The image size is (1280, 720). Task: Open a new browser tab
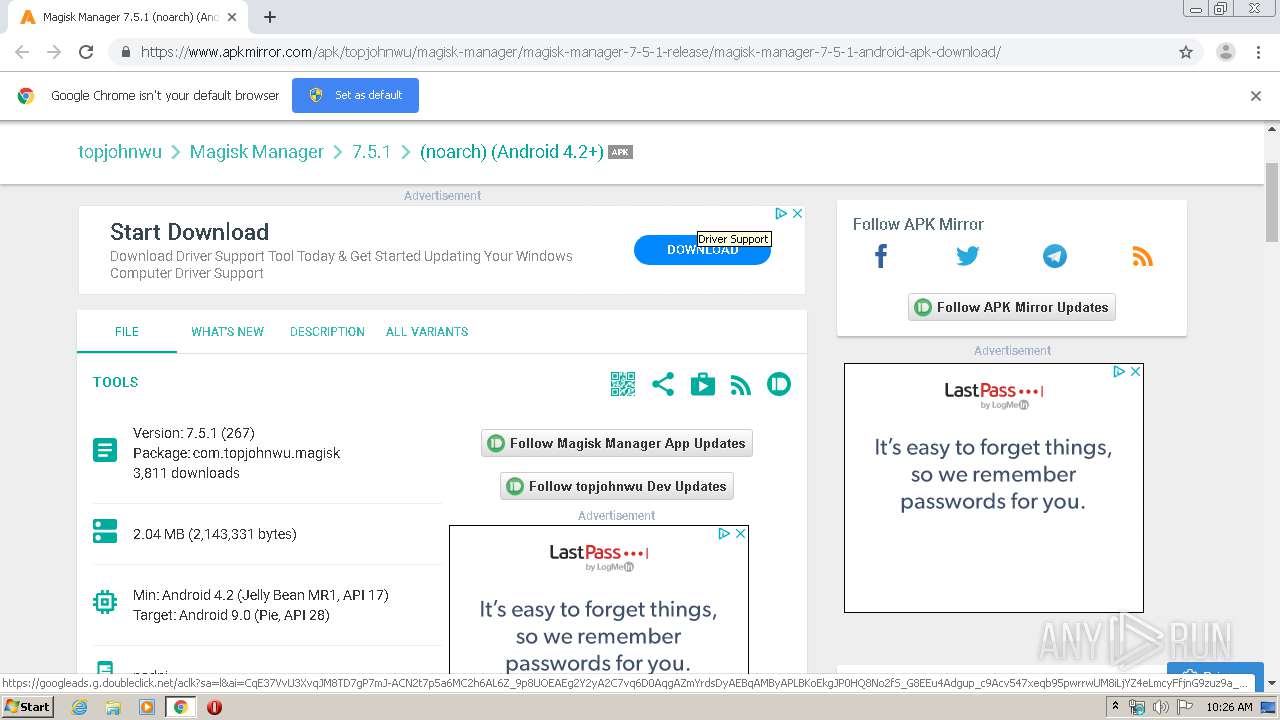[270, 17]
